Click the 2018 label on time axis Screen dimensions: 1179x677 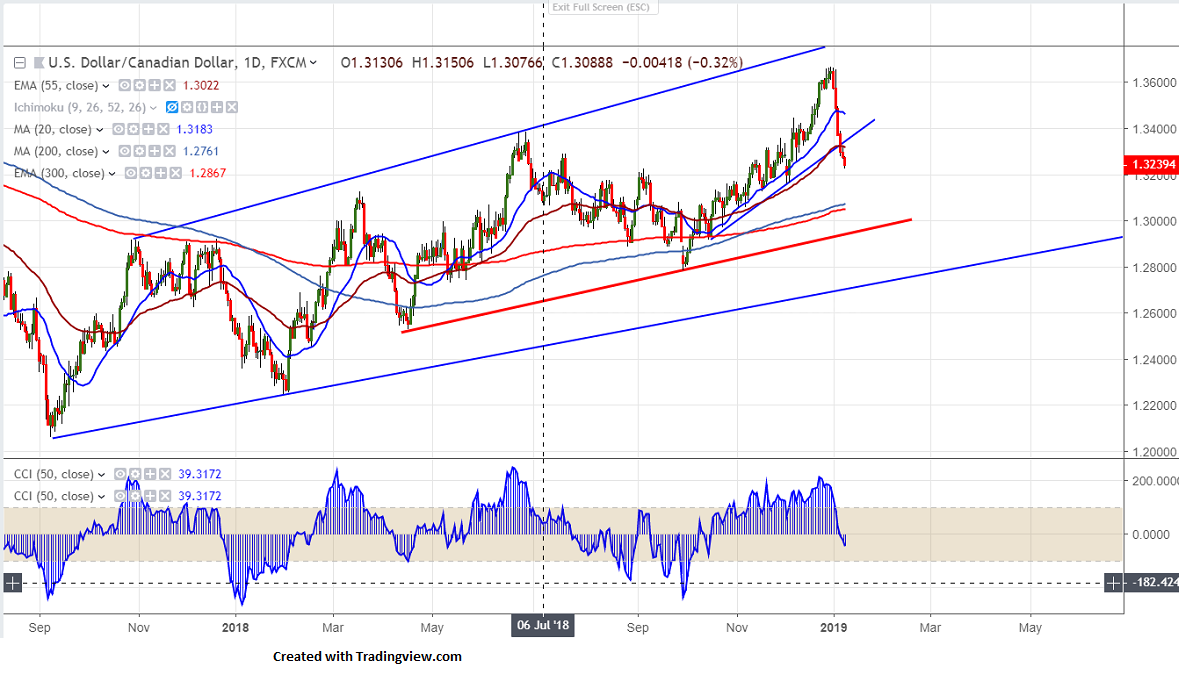click(x=235, y=627)
